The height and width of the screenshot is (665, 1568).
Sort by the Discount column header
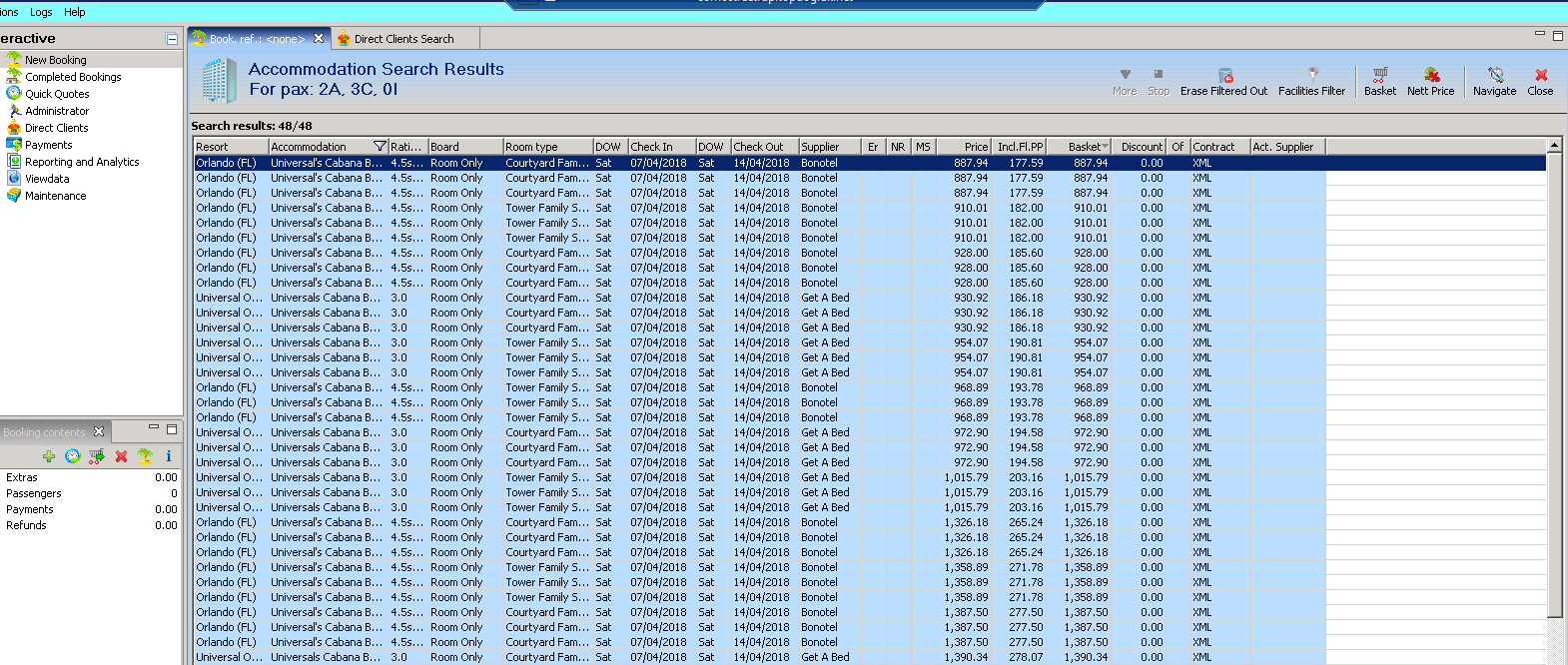(x=1139, y=147)
